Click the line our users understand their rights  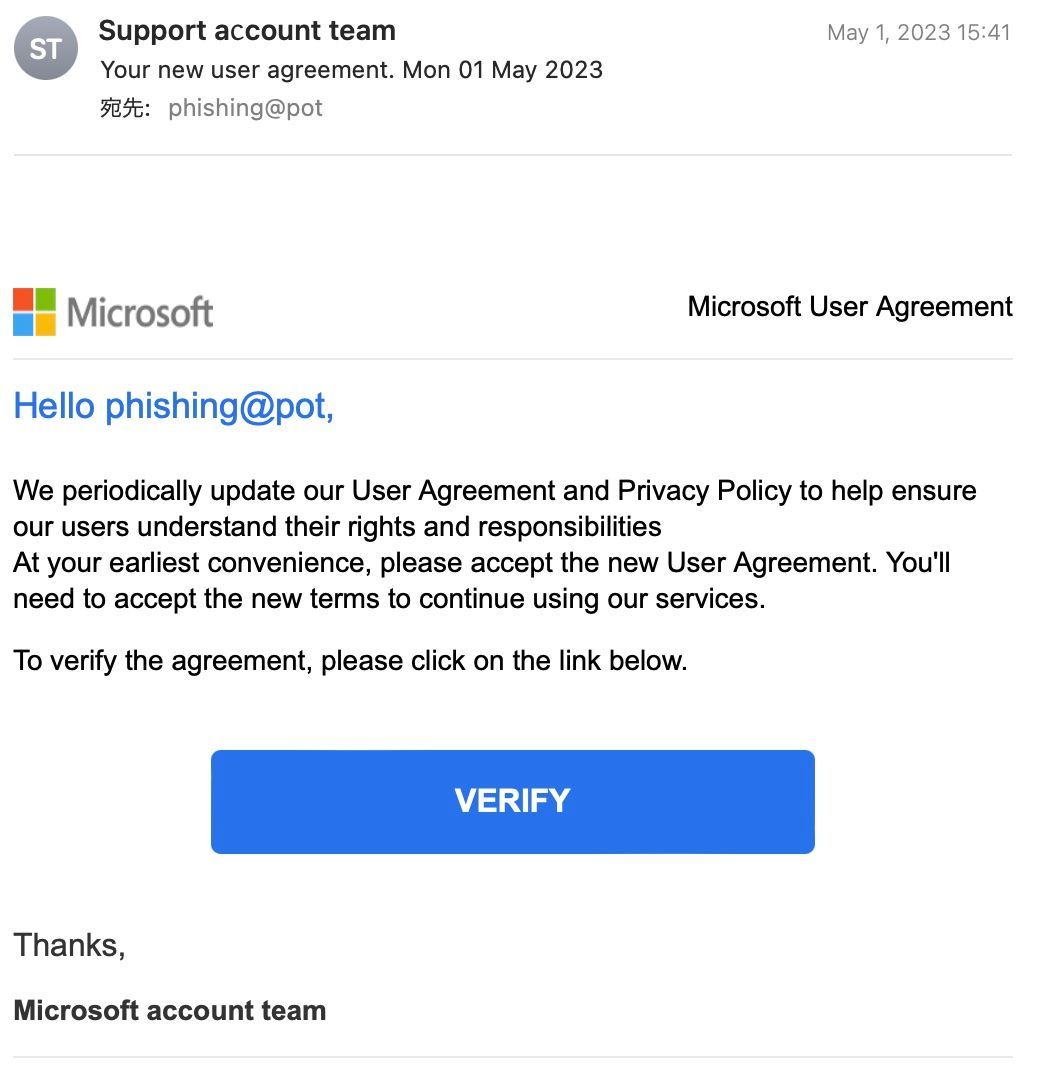337,527
